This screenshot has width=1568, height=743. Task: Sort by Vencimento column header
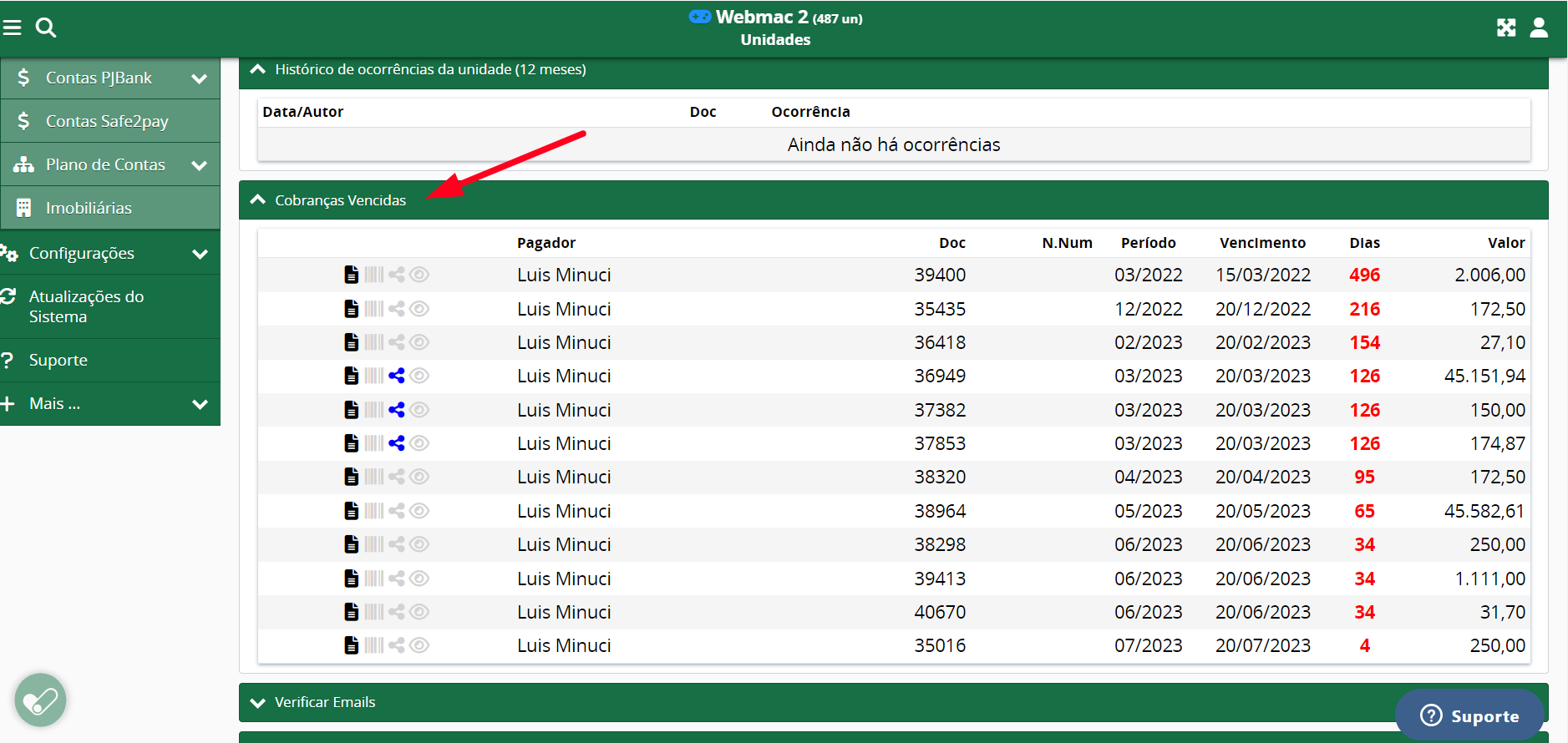1262,243
